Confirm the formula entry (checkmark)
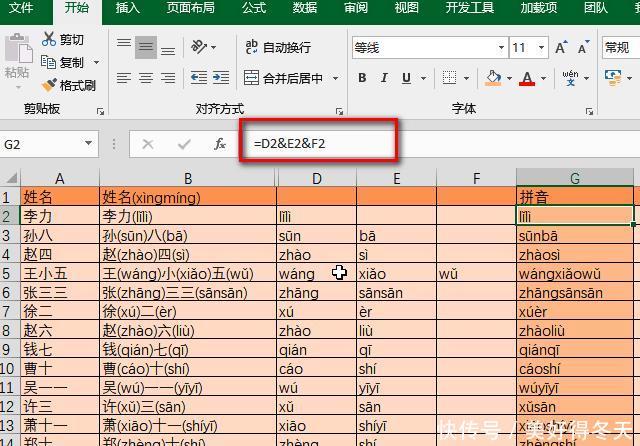640x446 pixels. click(x=184, y=144)
